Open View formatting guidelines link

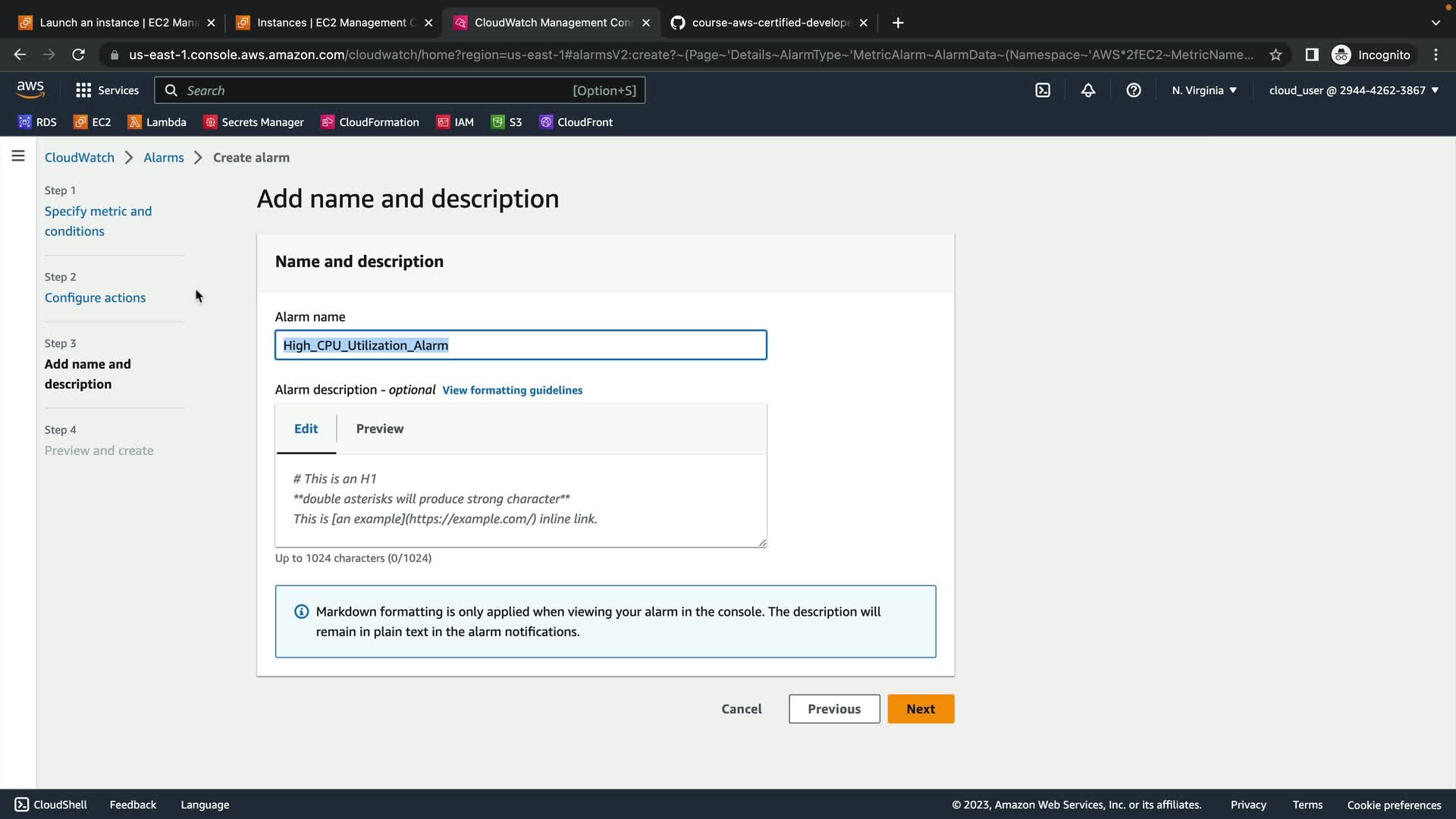coord(512,390)
